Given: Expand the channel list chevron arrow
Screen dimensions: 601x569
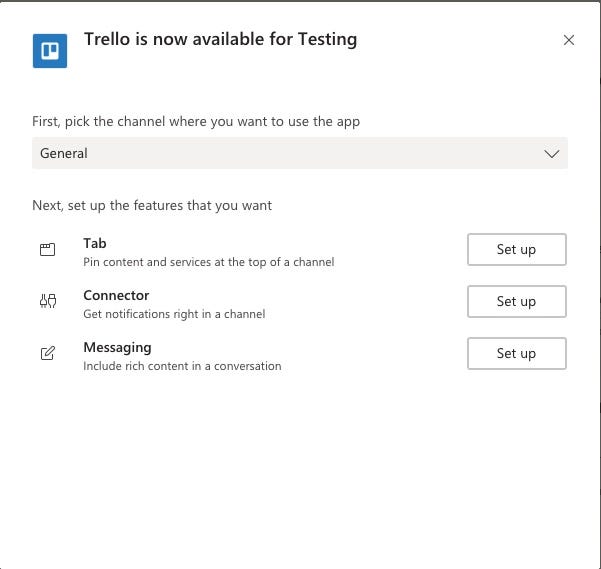Looking at the screenshot, I should click(x=551, y=154).
